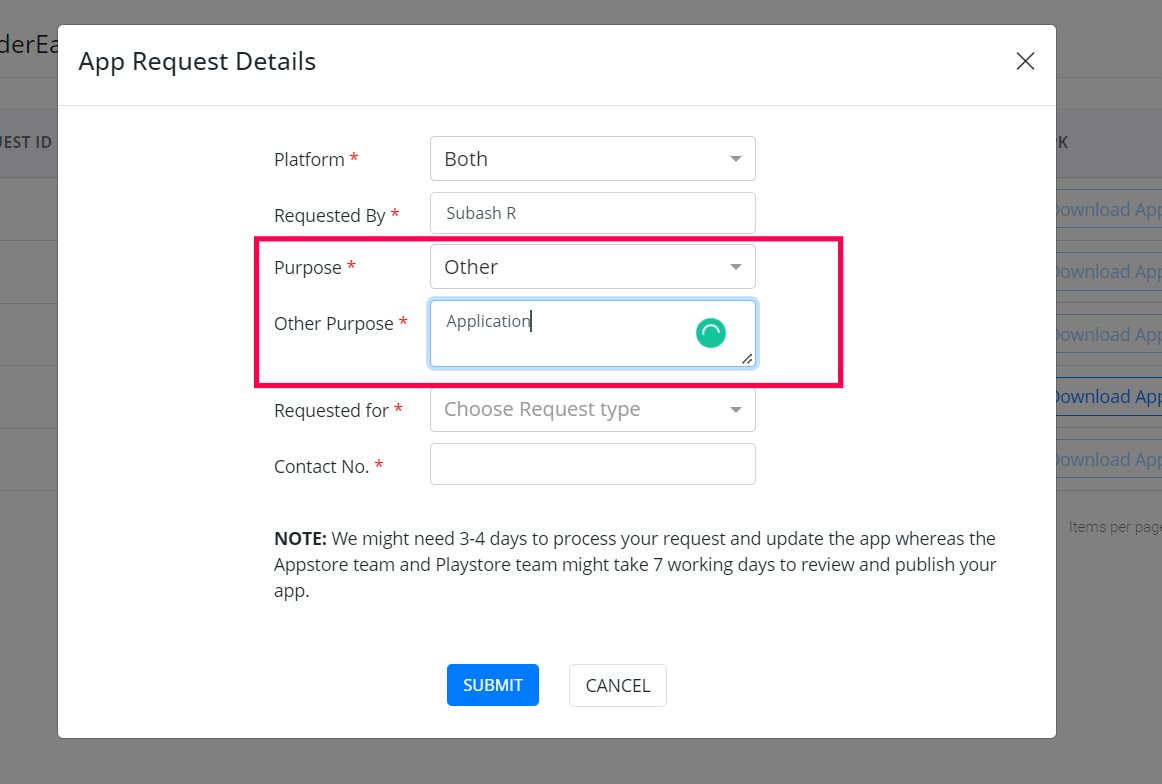1162x784 pixels.
Task: Click the NOTE text about processing time
Action: [x=635, y=564]
